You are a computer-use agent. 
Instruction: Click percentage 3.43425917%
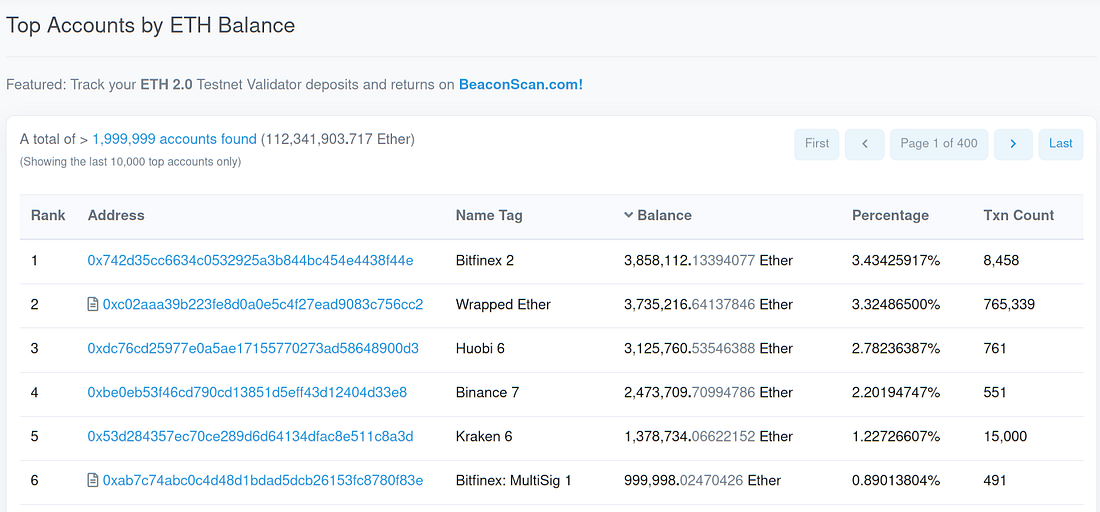[896, 261]
